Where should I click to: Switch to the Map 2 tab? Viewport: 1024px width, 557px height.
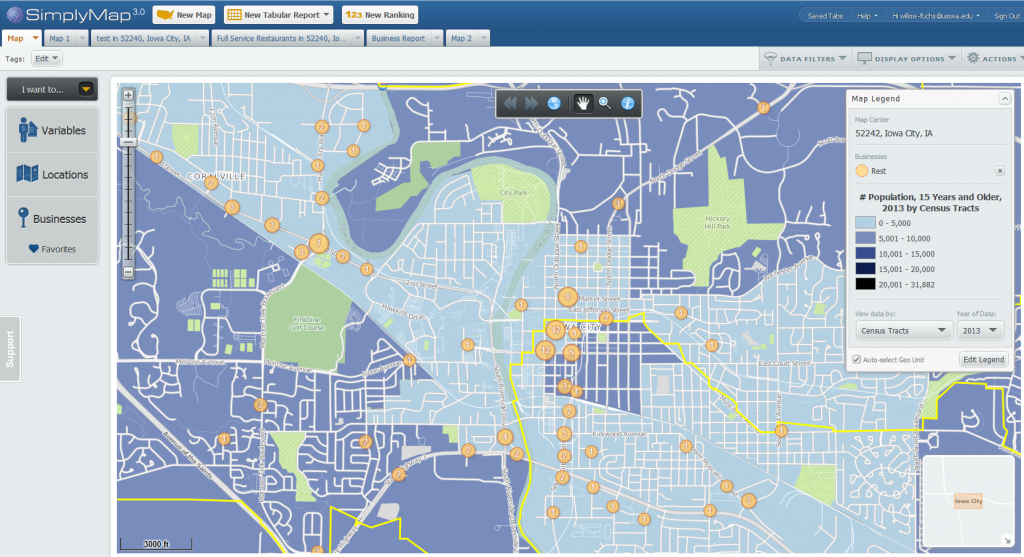coord(461,39)
